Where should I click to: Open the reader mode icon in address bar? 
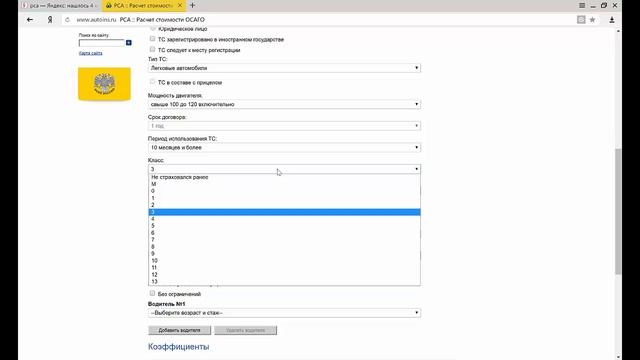pos(581,20)
